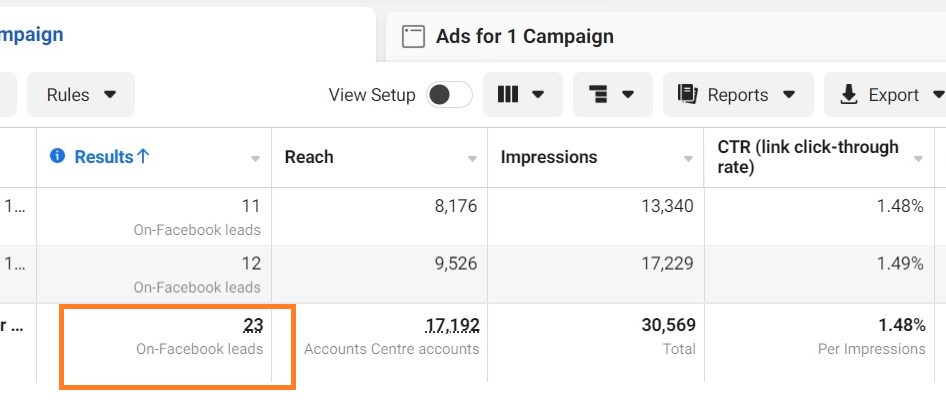
Task: Click the Reports document icon
Action: click(687, 94)
